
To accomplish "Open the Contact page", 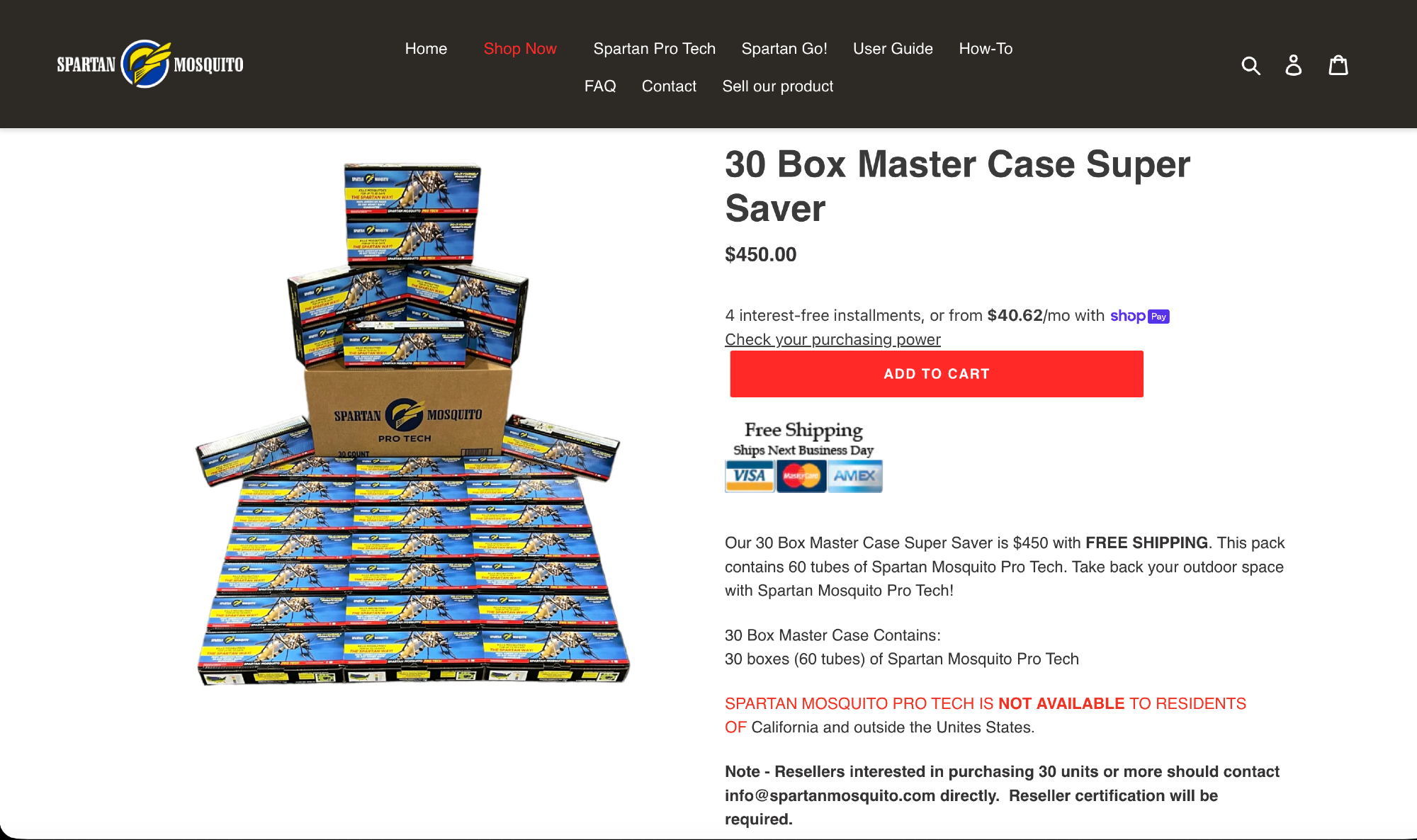I will [669, 86].
